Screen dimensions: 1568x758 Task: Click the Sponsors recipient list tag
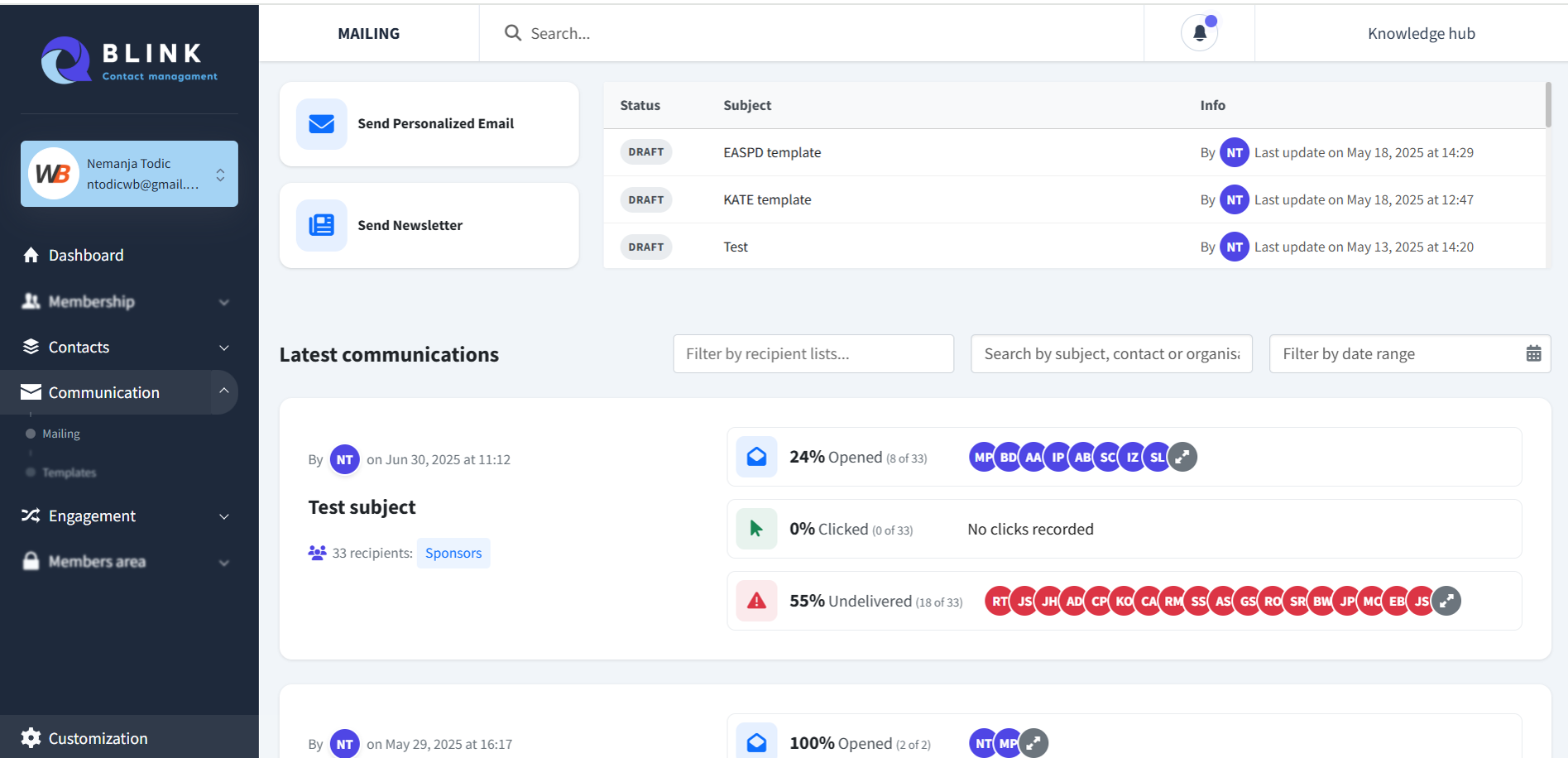click(x=453, y=553)
